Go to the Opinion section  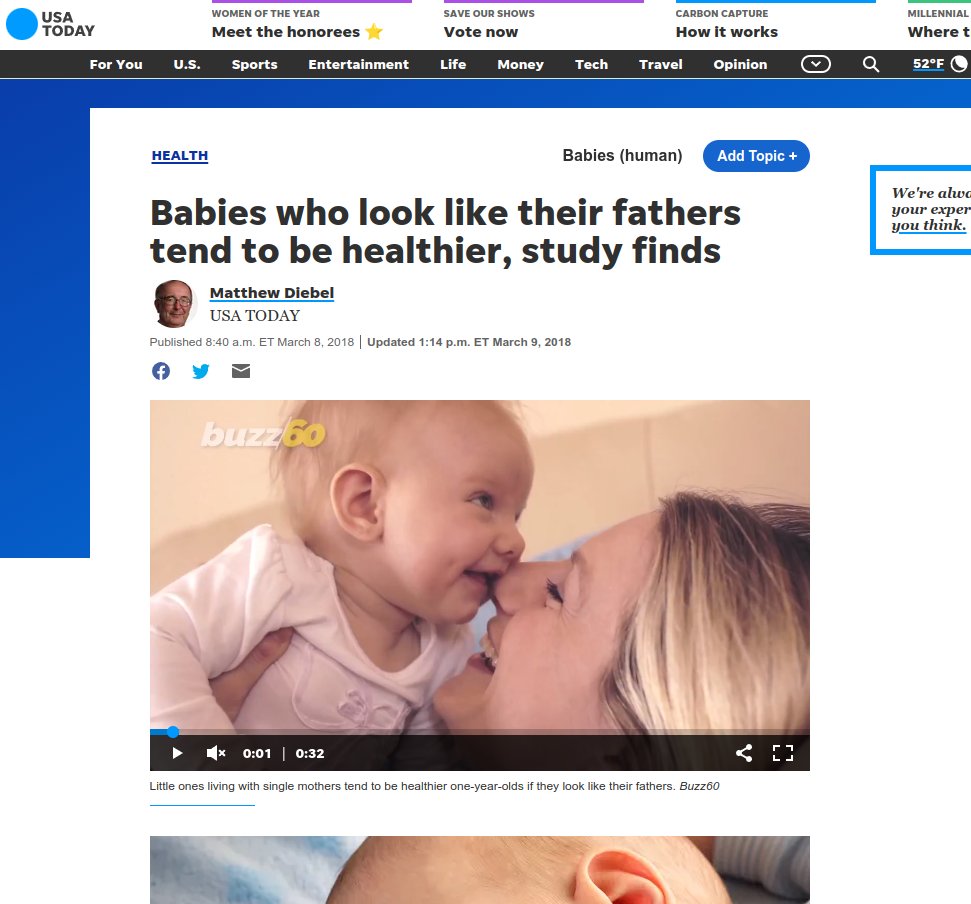(x=740, y=64)
